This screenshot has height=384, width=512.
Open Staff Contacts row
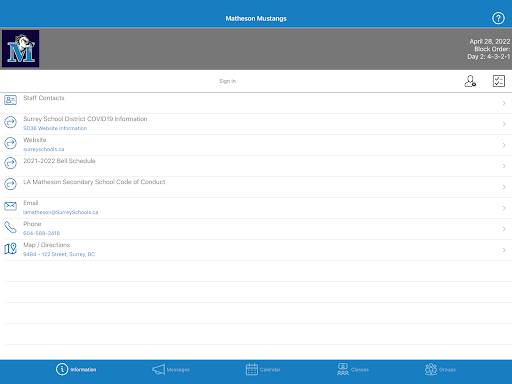tap(256, 103)
